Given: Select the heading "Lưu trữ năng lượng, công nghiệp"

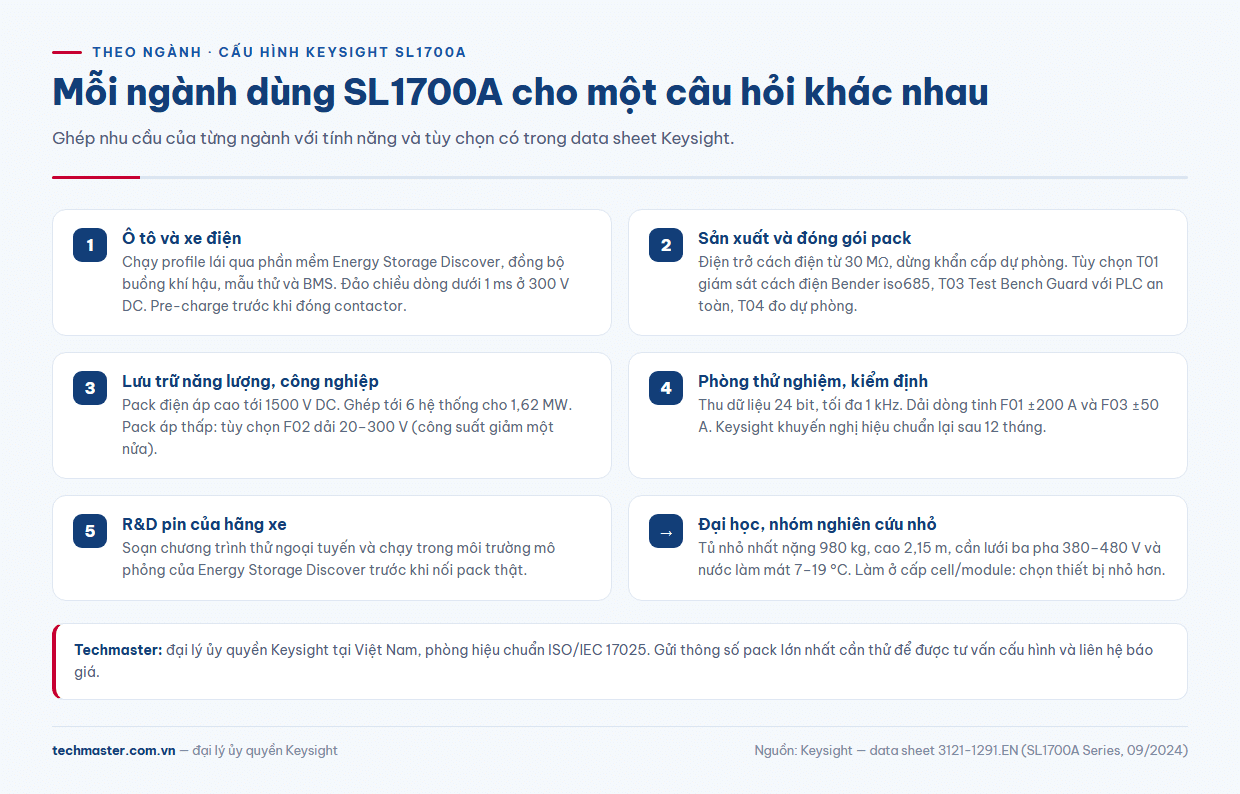Looking at the screenshot, I should tap(250, 381).
